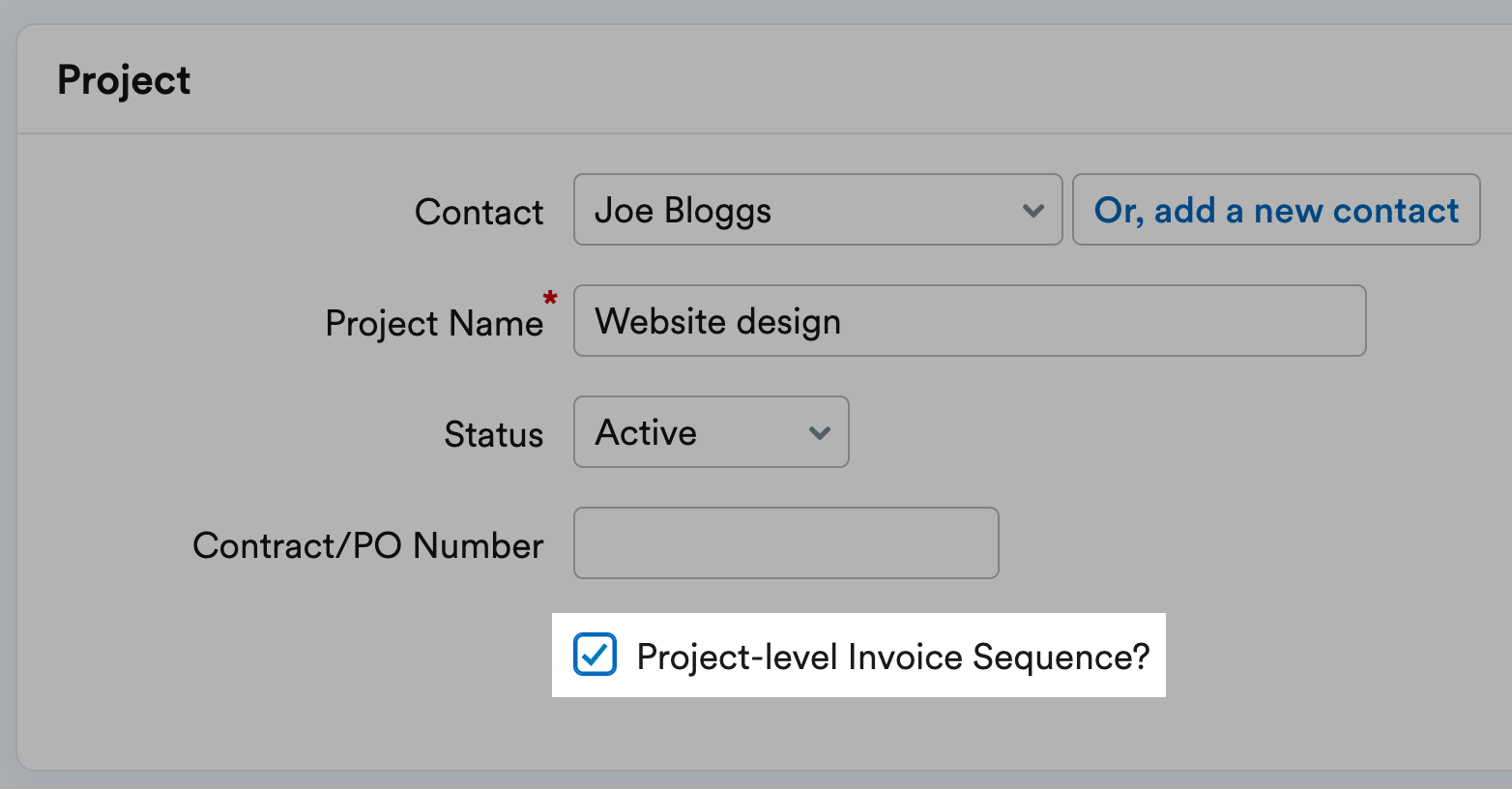The image size is (1512, 789).
Task: Focus the Project Name field with 'Website design'
Action: click(x=970, y=321)
